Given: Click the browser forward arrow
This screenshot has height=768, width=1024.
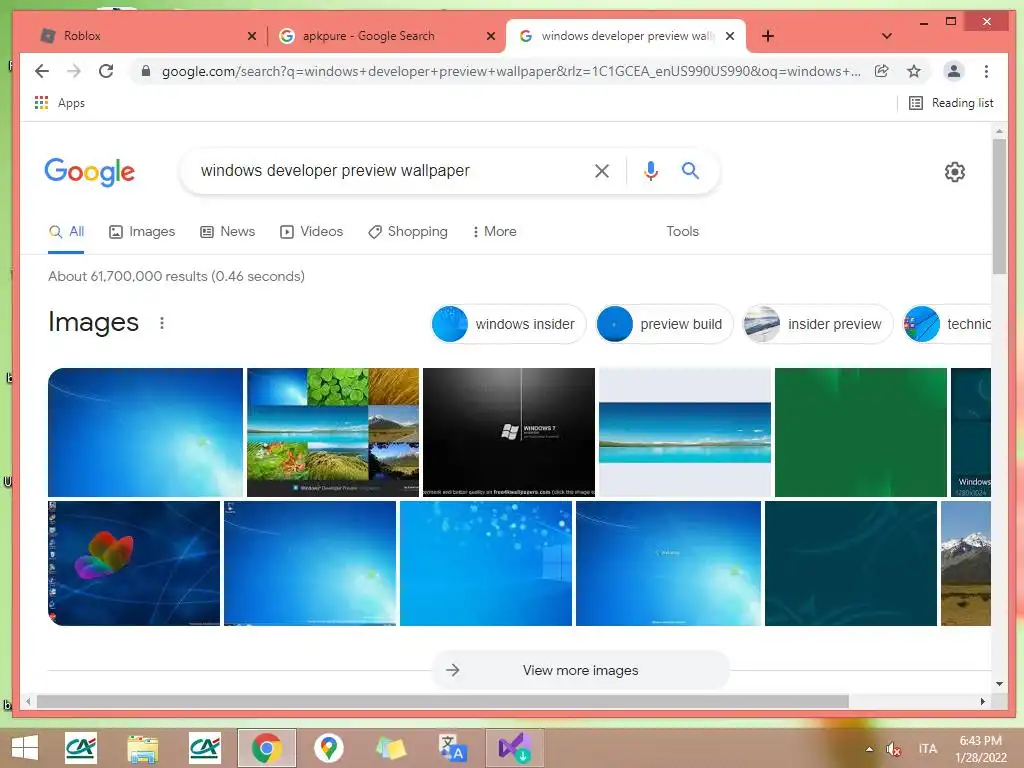Looking at the screenshot, I should (74, 71).
